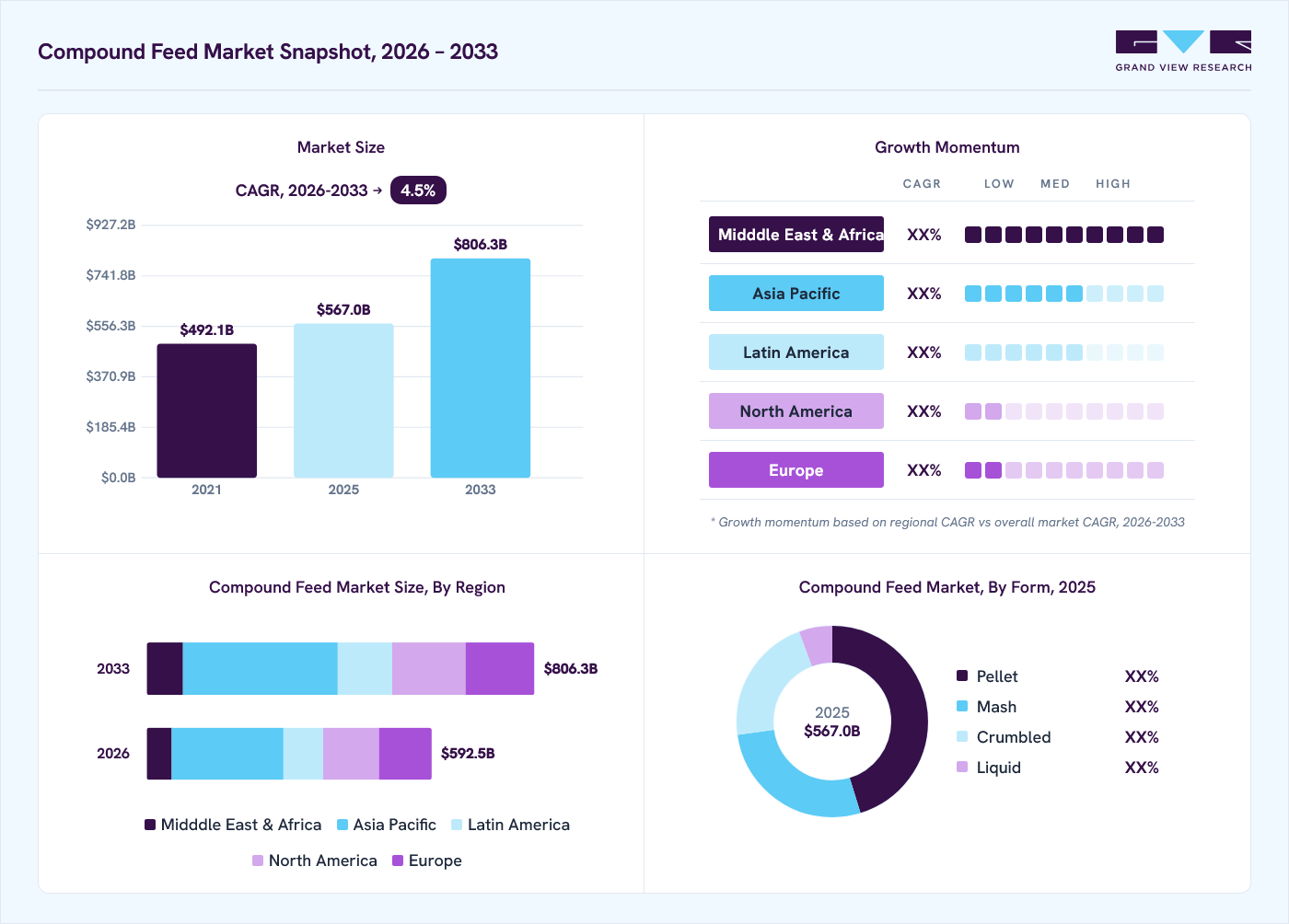The height and width of the screenshot is (924, 1289).
Task: Click the XX% value for Liquid
Action: (1142, 768)
